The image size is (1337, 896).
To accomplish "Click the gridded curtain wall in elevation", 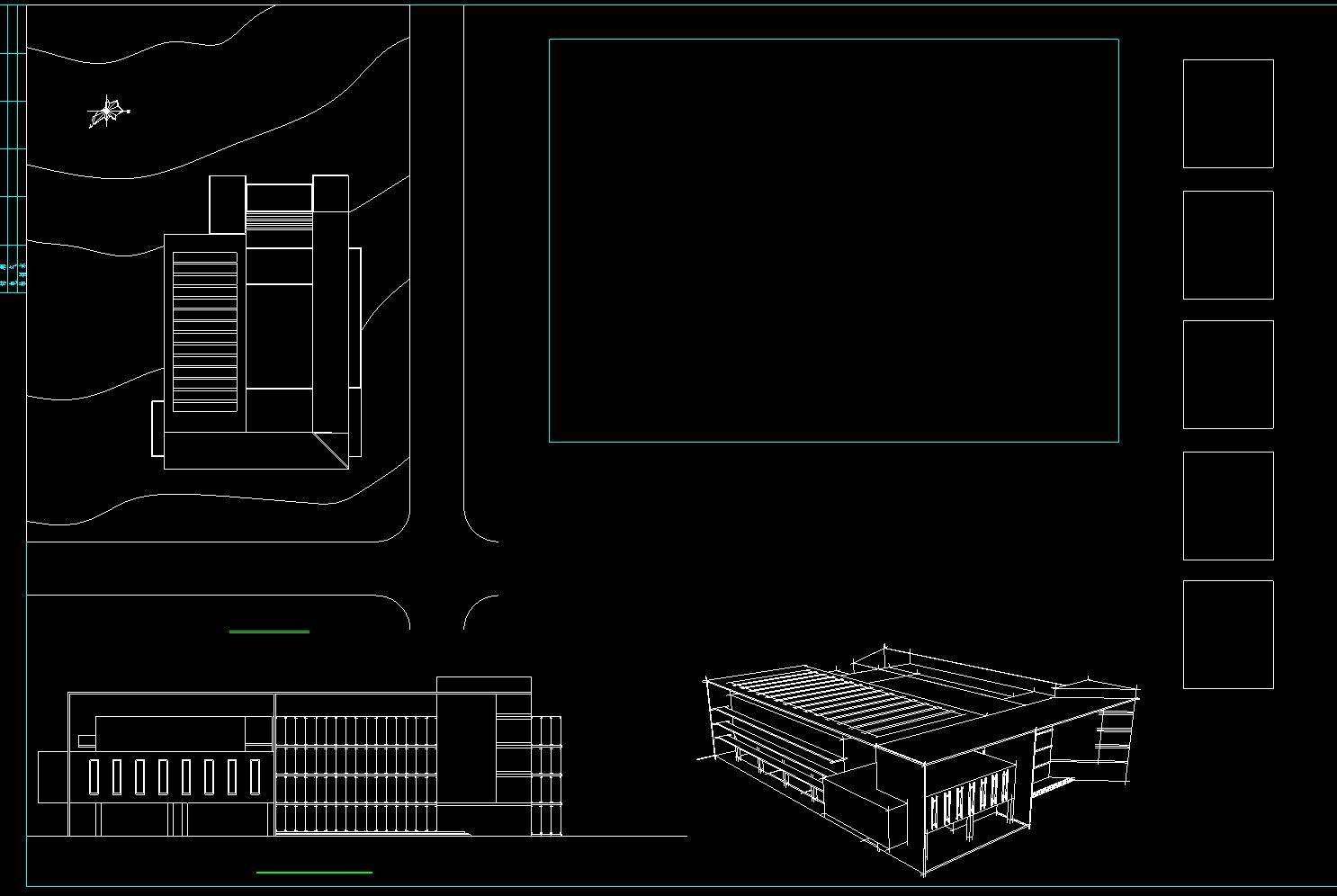I will 355,774.
